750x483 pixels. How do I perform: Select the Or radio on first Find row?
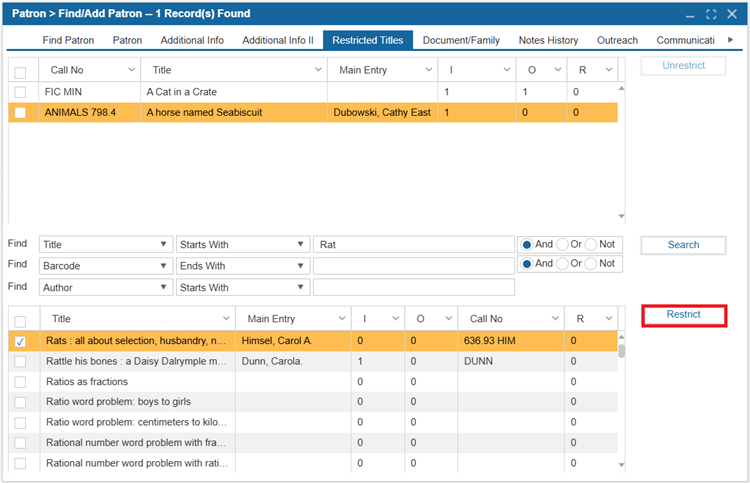tap(562, 244)
